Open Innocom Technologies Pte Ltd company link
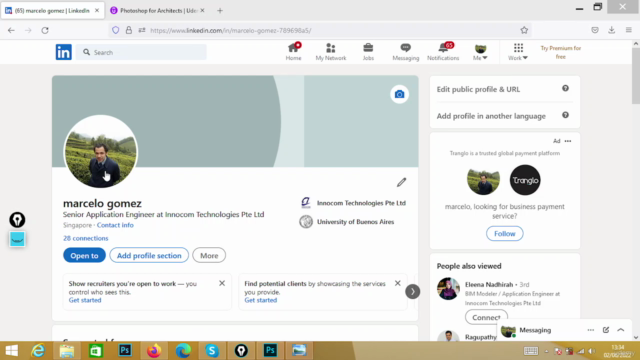 [x=353, y=203]
